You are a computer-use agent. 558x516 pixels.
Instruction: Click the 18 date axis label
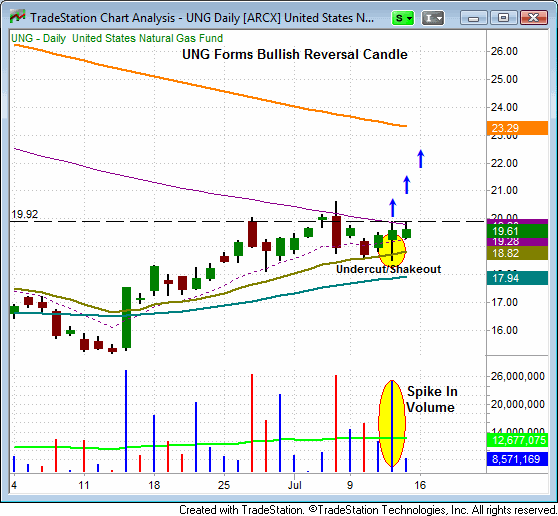154,485
